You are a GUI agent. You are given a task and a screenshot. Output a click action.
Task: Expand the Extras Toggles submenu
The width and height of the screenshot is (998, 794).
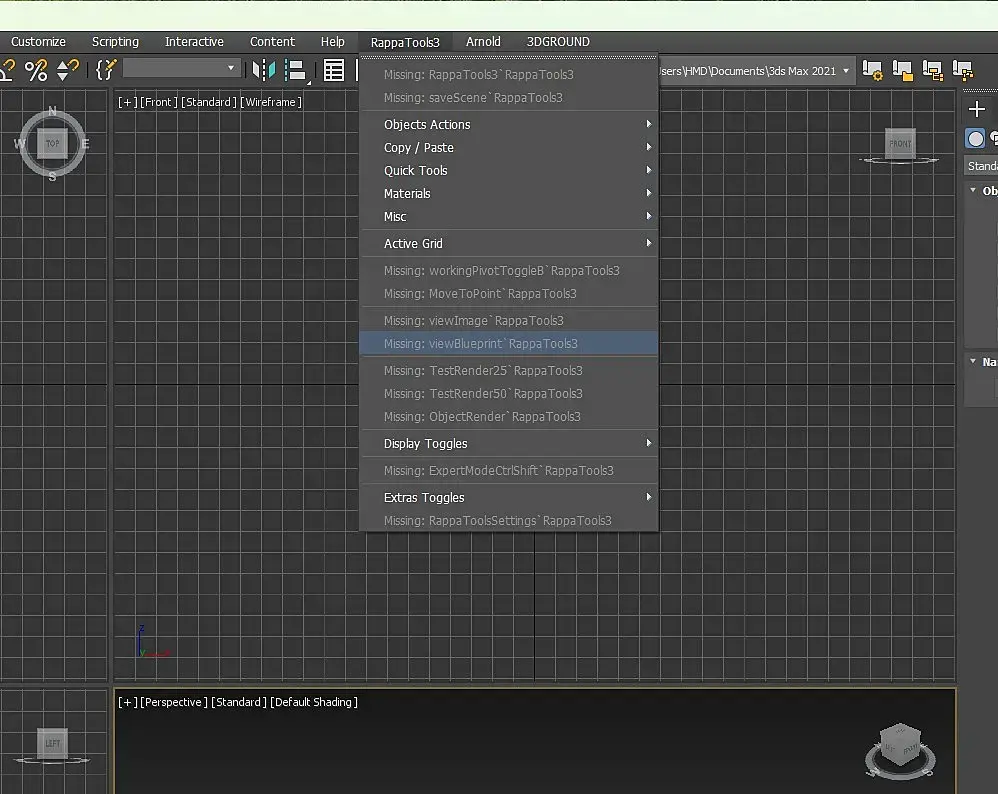tap(509, 497)
